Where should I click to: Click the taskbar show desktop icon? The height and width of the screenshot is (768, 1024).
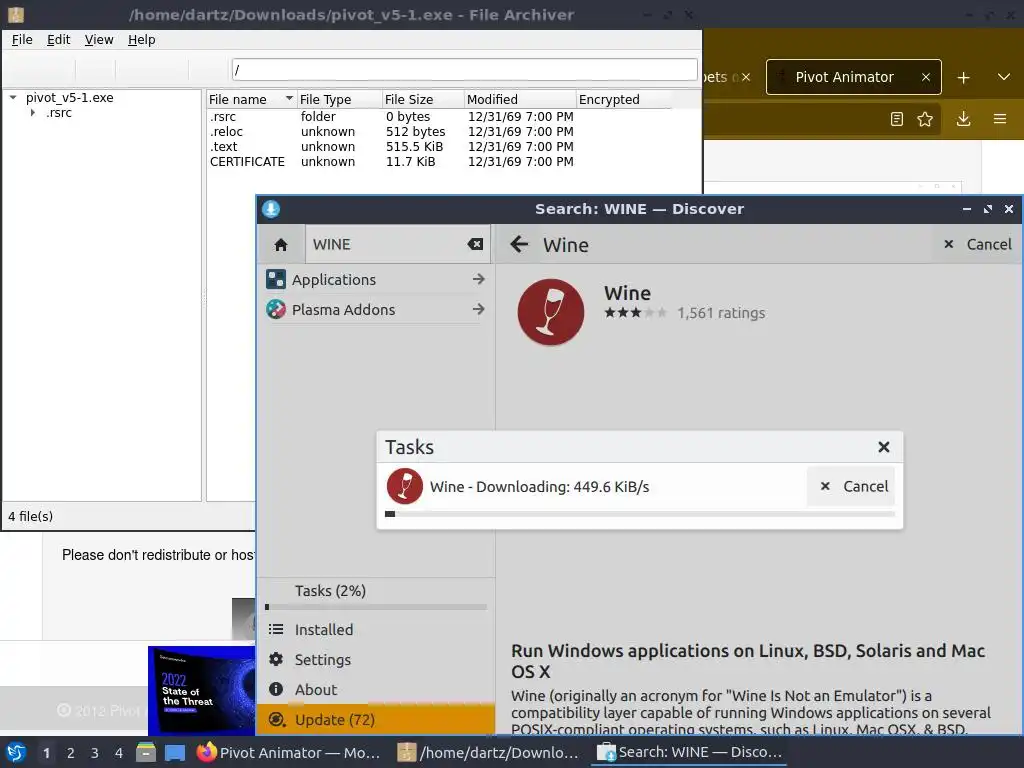(175, 753)
